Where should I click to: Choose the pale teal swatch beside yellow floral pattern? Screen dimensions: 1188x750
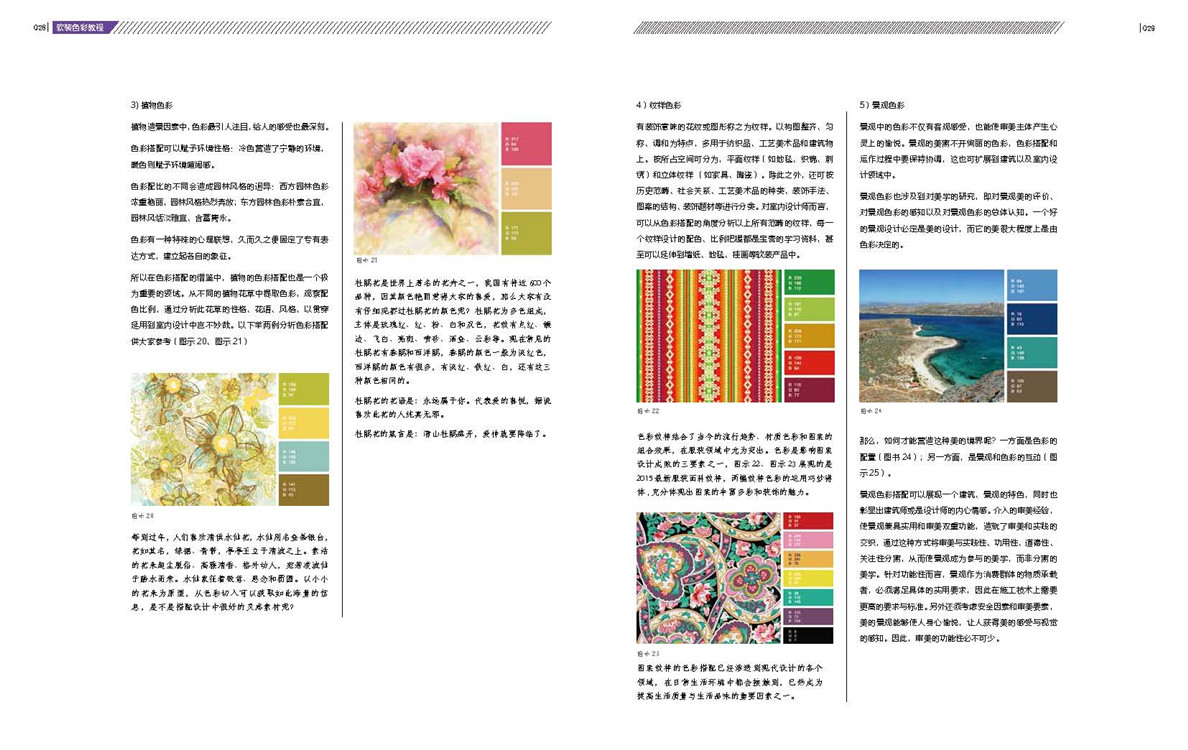[x=303, y=456]
